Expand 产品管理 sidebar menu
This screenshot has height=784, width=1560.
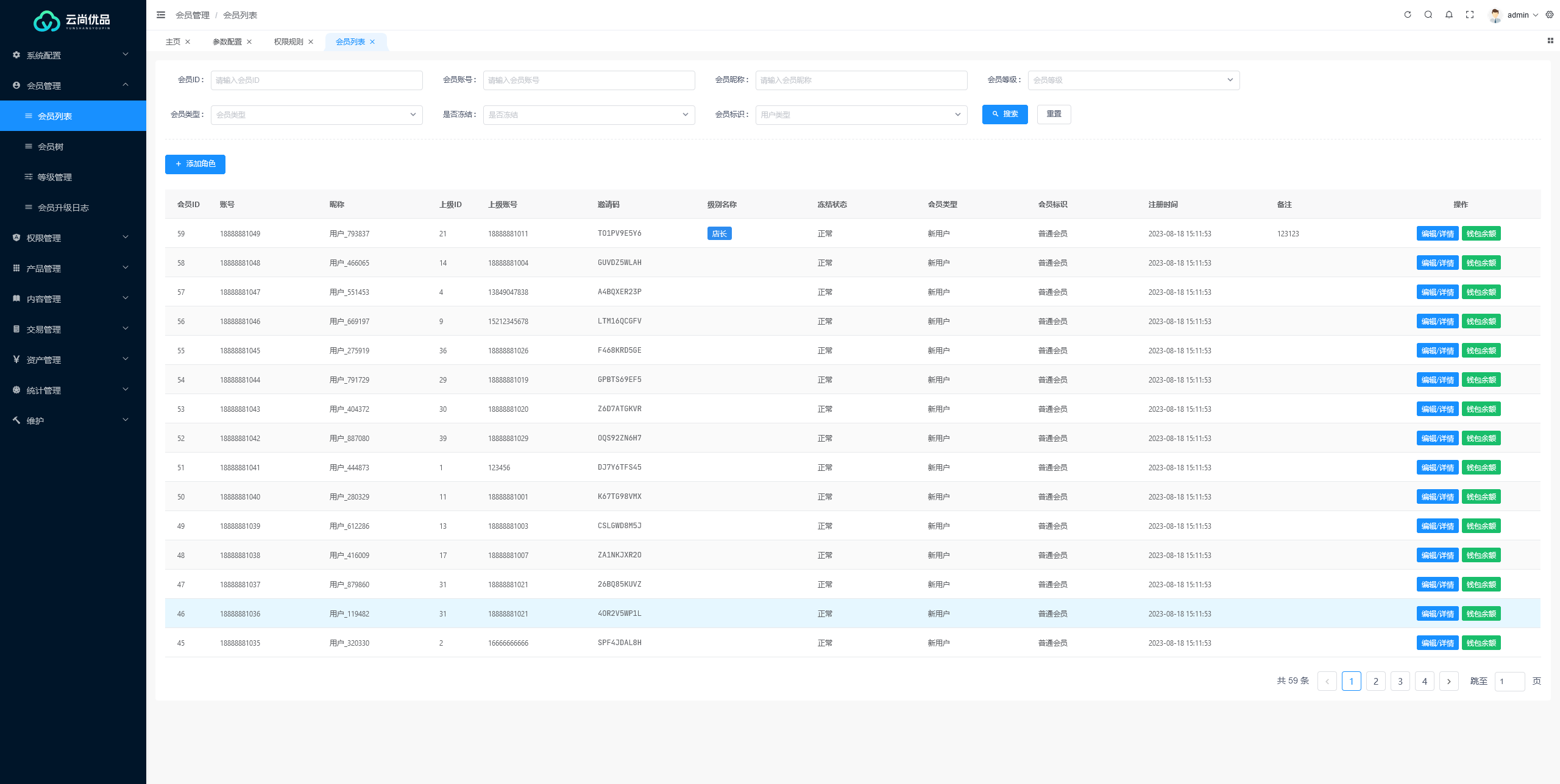click(73, 268)
